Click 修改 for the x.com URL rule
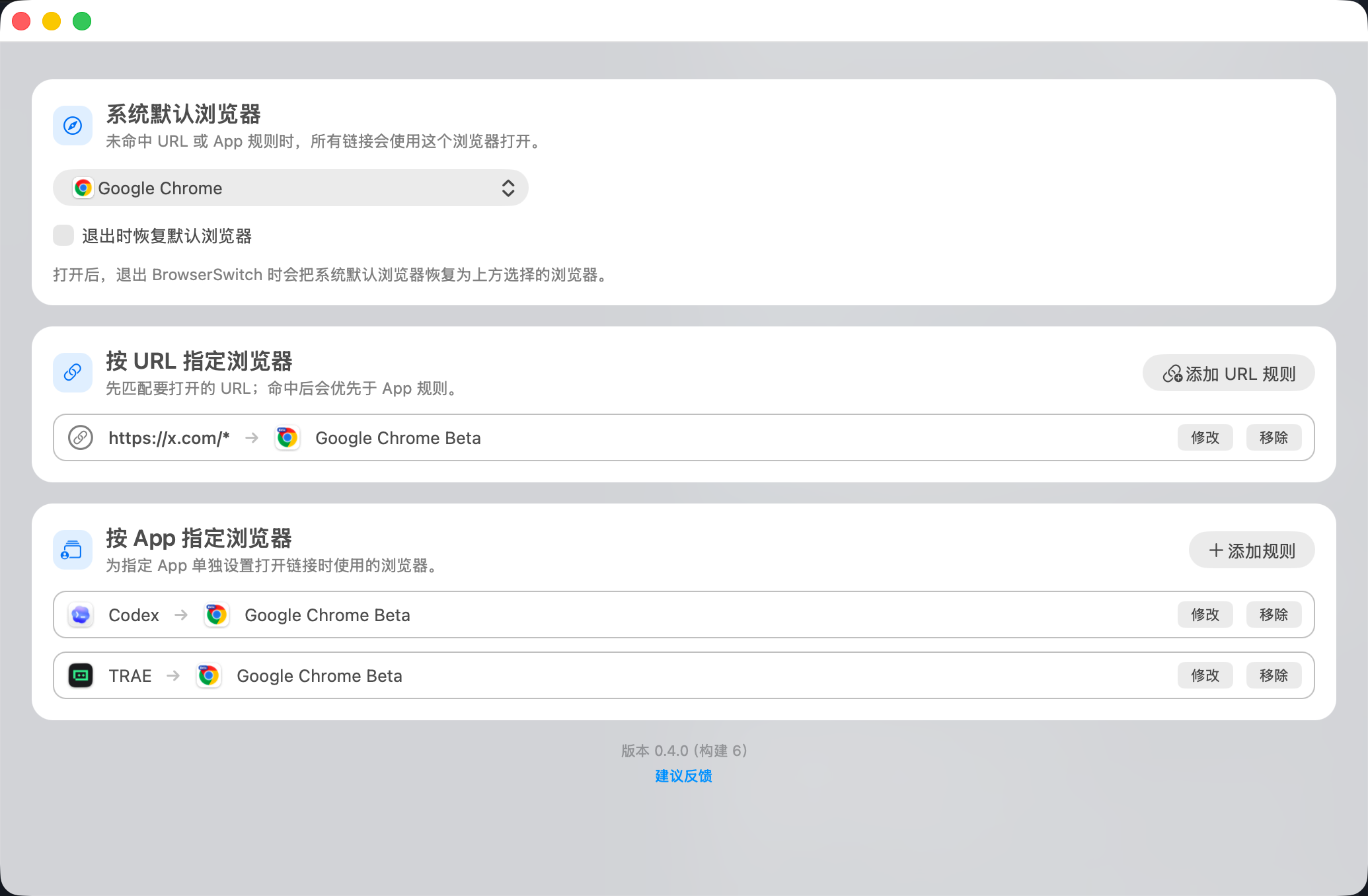The height and width of the screenshot is (896, 1368). click(1205, 437)
